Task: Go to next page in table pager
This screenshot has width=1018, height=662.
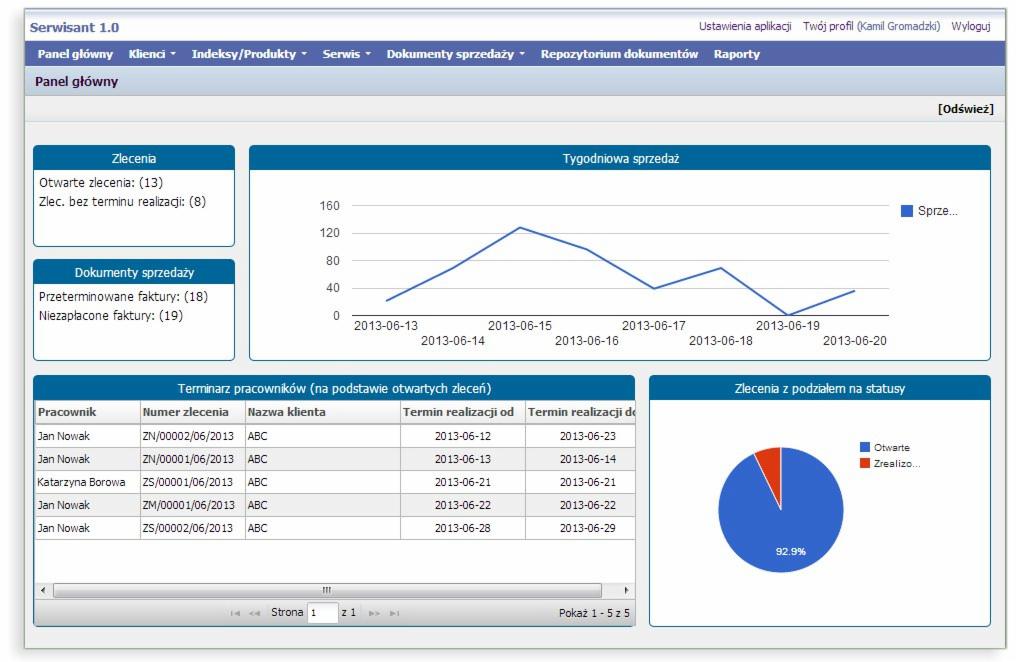Action: coord(375,613)
